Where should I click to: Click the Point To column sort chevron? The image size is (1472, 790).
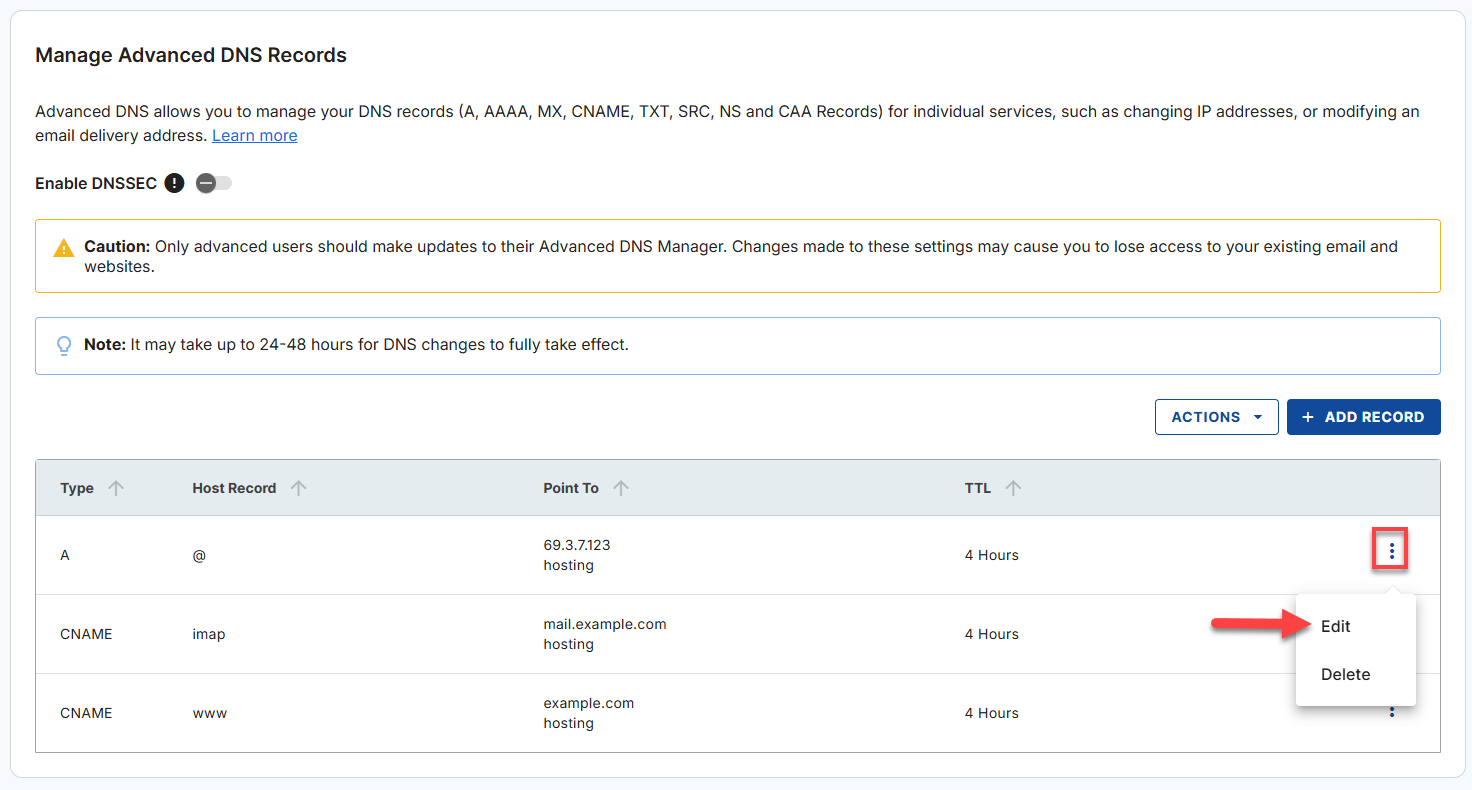620,488
